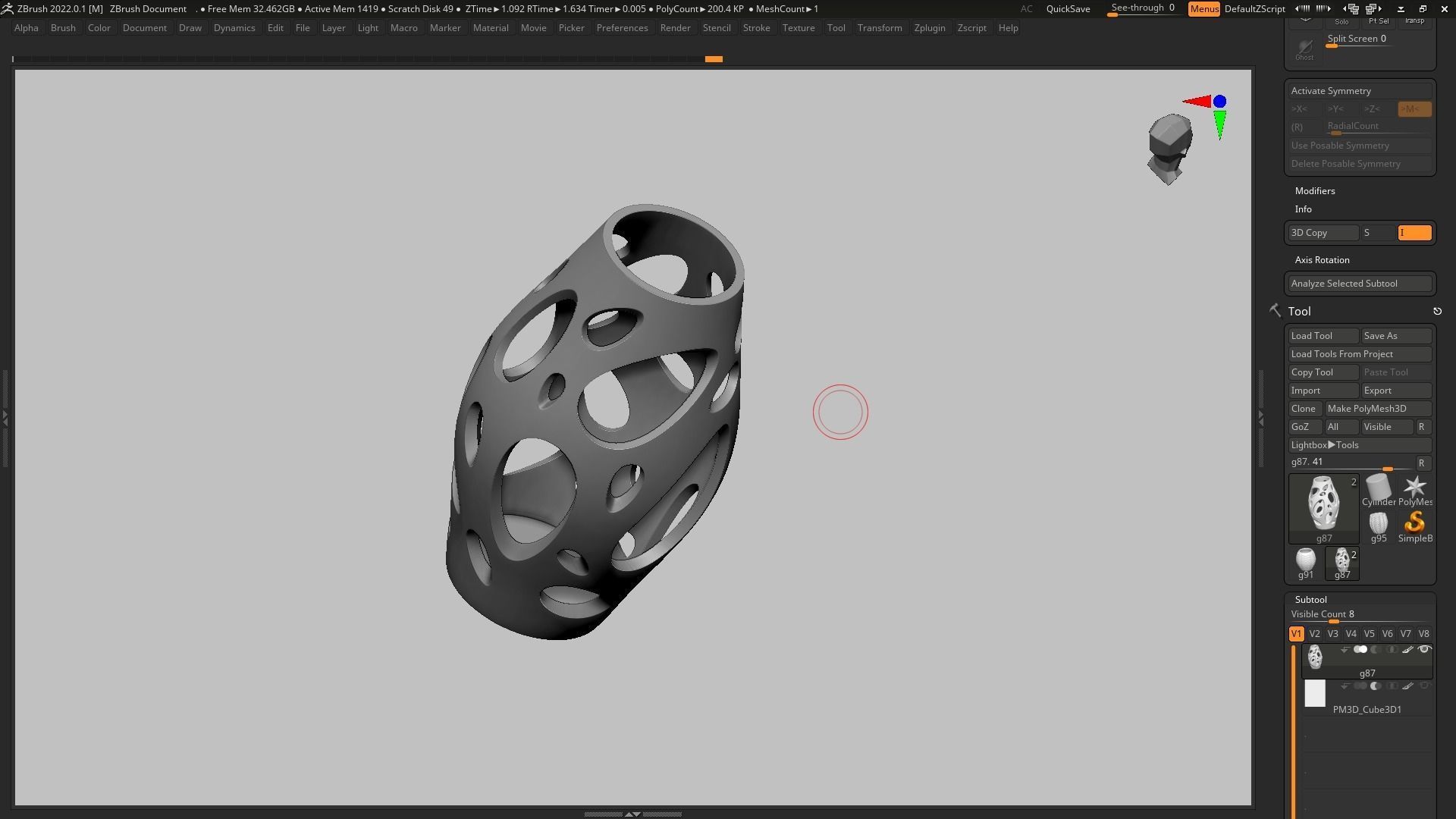This screenshot has height=819, width=1456.
Task: Hide the g87 subtool with eye icon
Action: tap(1424, 650)
